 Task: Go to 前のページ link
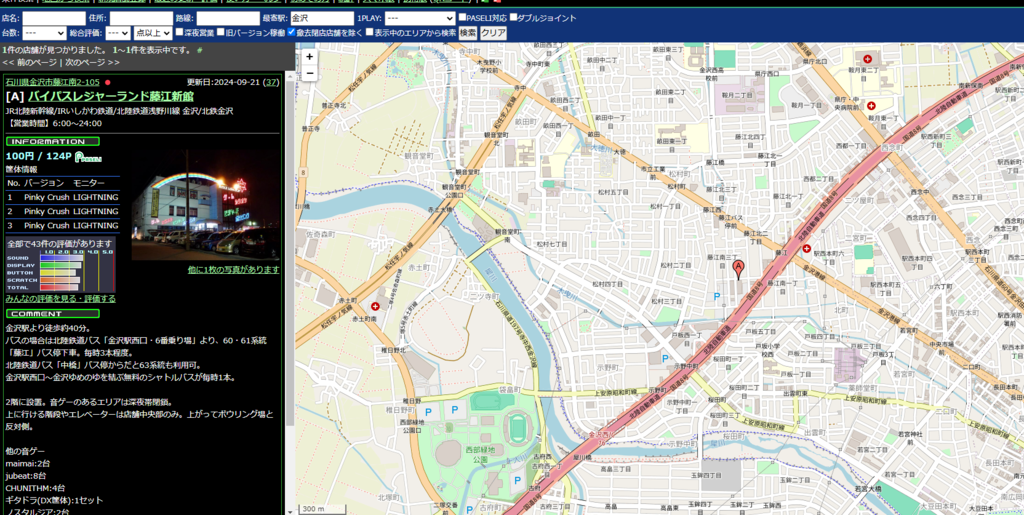[x=38, y=63]
